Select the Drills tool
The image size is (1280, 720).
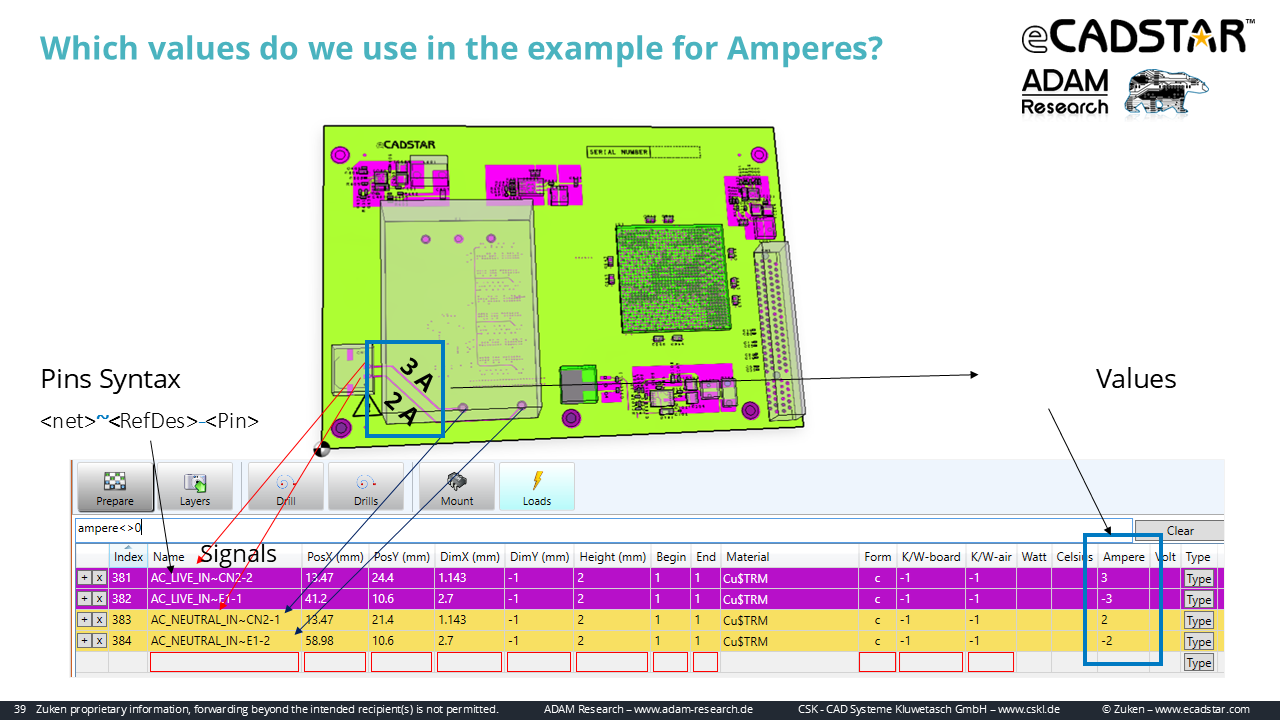pyautogui.click(x=366, y=486)
